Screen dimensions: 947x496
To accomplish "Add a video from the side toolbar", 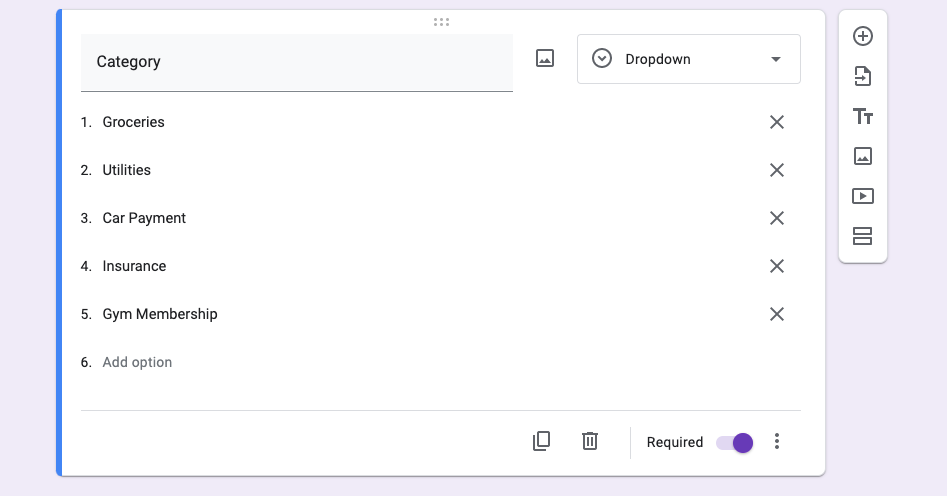I will click(x=863, y=196).
